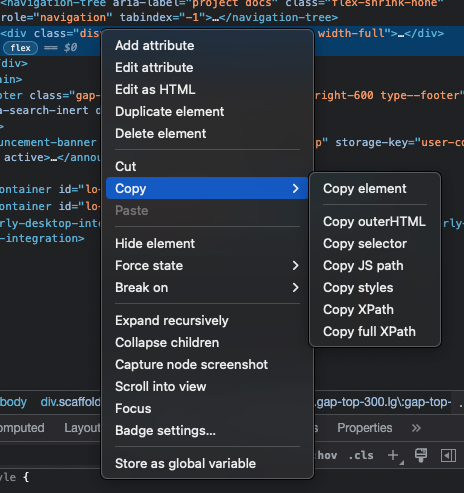Click the body breadcrumb
464x493 pixels.
[x=13, y=402]
